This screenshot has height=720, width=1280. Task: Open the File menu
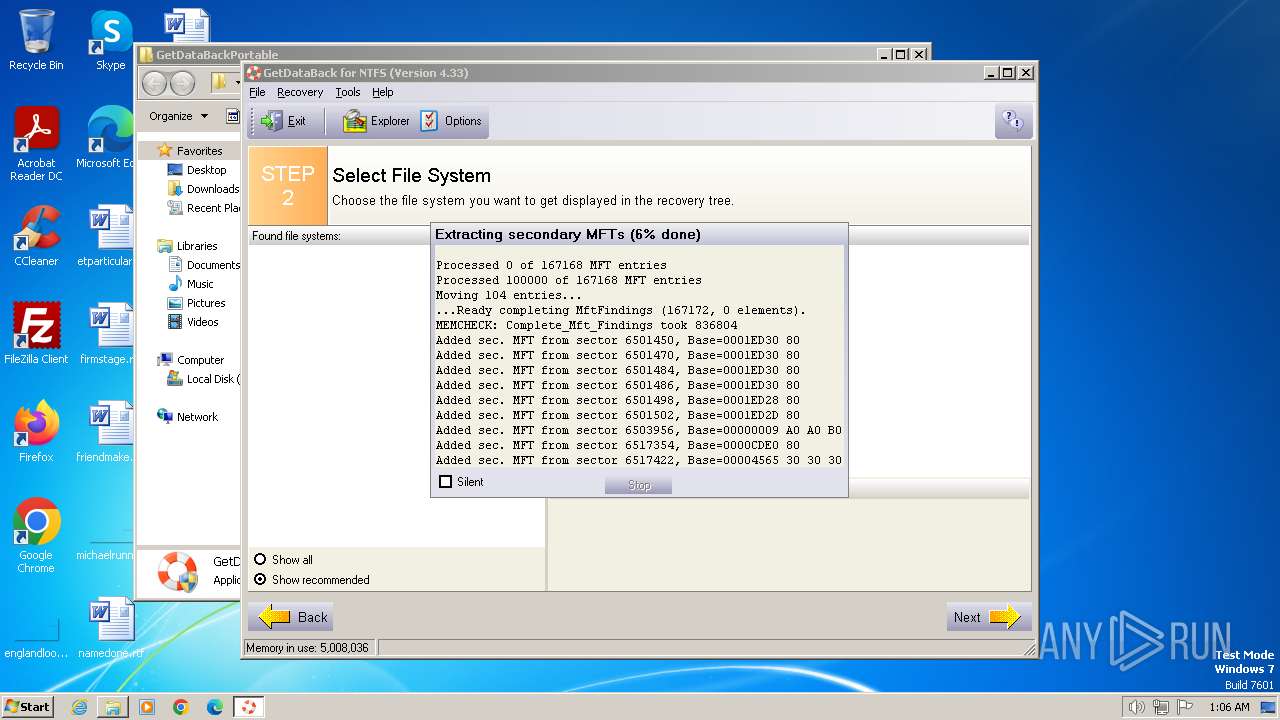pyautogui.click(x=257, y=92)
